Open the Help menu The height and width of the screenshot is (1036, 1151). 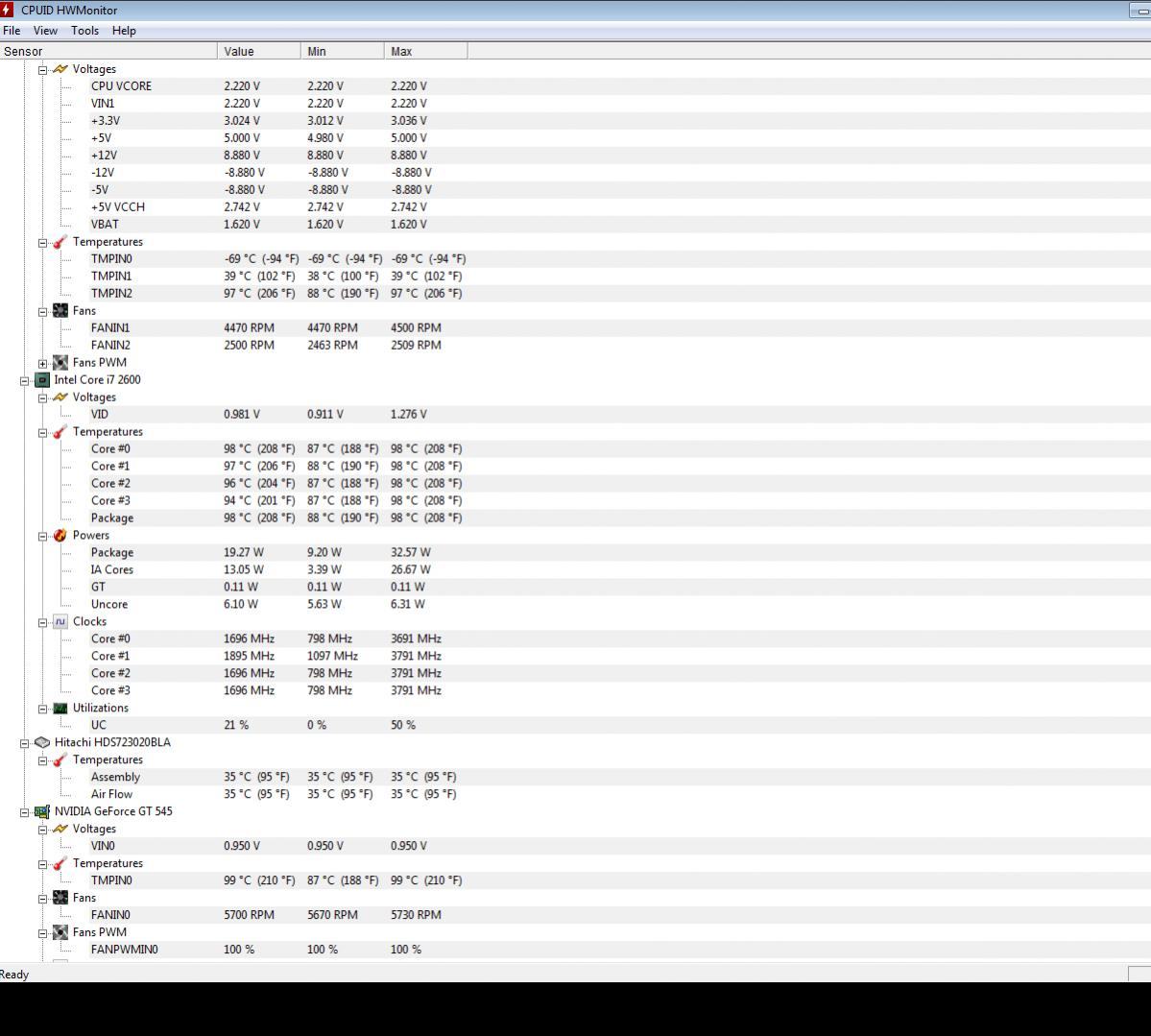click(x=124, y=31)
